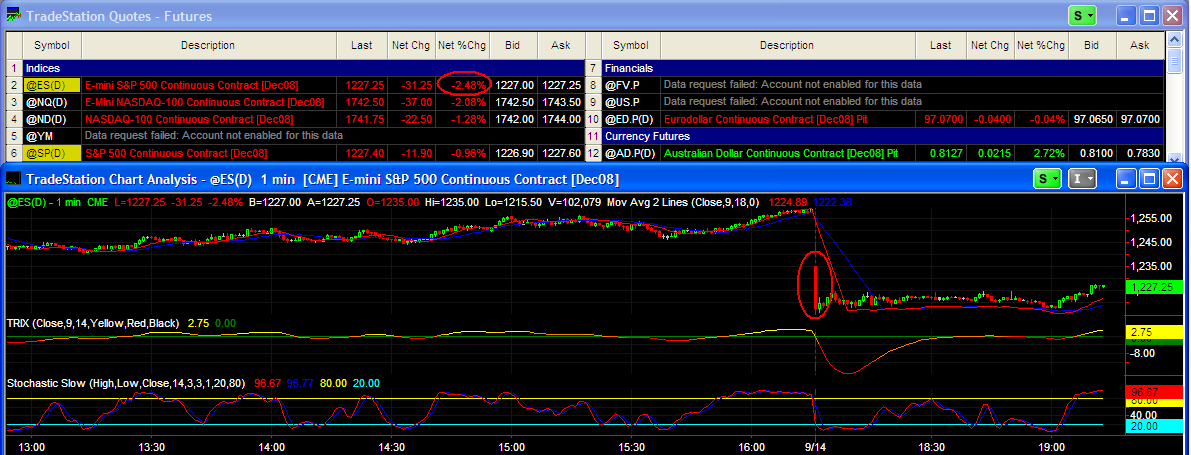Click the 1227.60 ask value for @SP(D)

(x=561, y=153)
